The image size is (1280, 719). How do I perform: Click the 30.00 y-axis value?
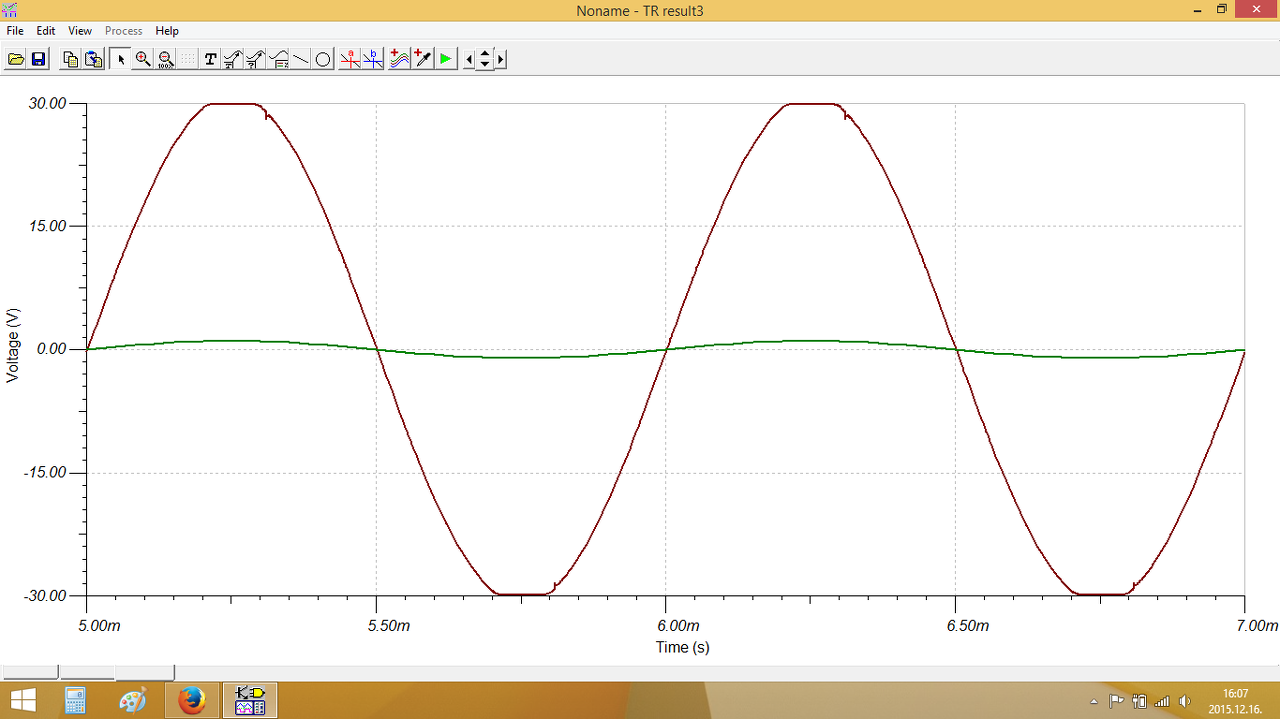(x=48, y=103)
